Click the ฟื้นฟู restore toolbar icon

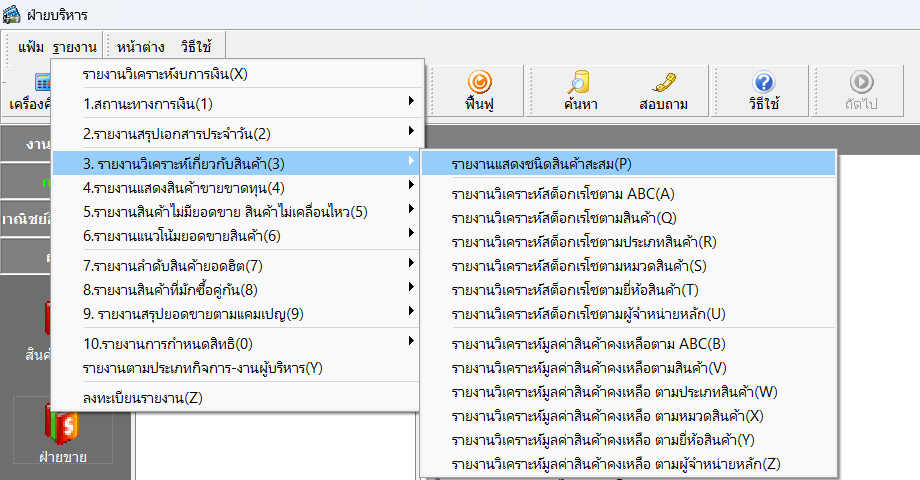point(479,90)
